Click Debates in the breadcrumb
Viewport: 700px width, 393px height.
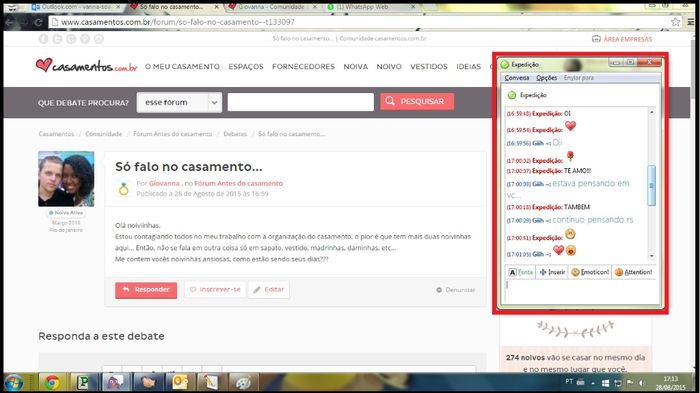235,134
